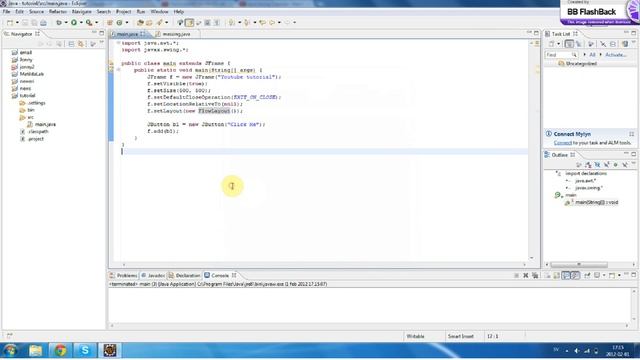This screenshot has width=640, height=360.
Task: Click the Print toolbar icon
Action: click(43, 22)
